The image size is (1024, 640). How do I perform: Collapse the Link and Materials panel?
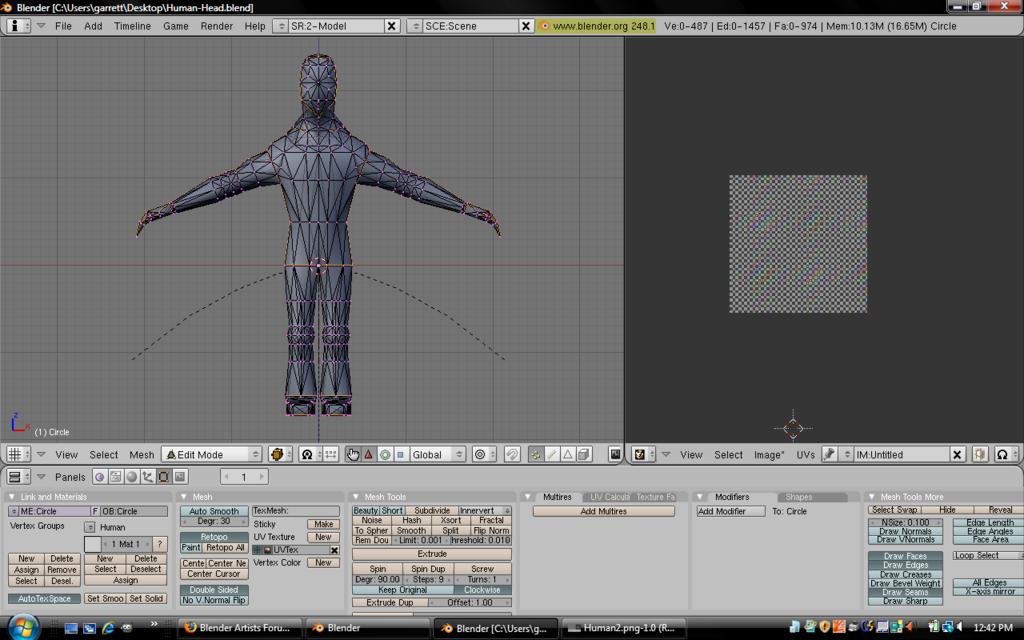click(12, 497)
